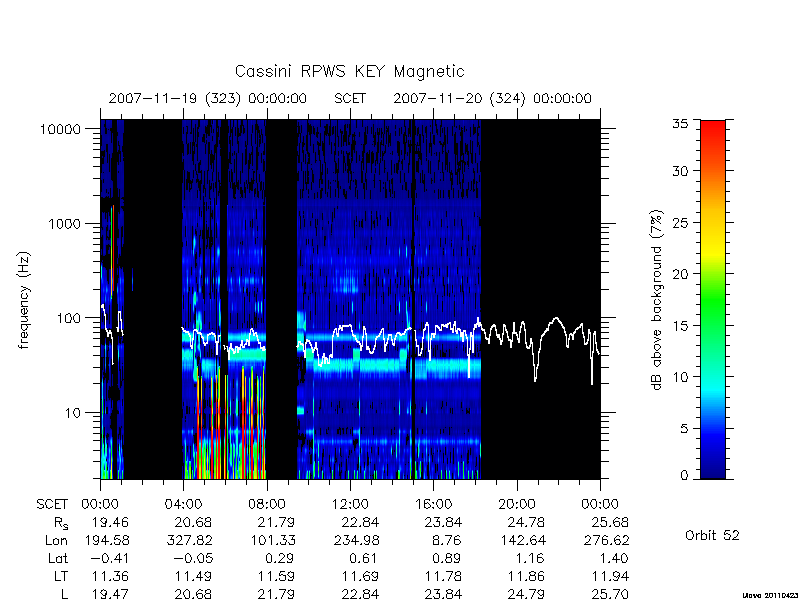Select the Lat value 1.16
The height and width of the screenshot is (600, 800).
531,558
